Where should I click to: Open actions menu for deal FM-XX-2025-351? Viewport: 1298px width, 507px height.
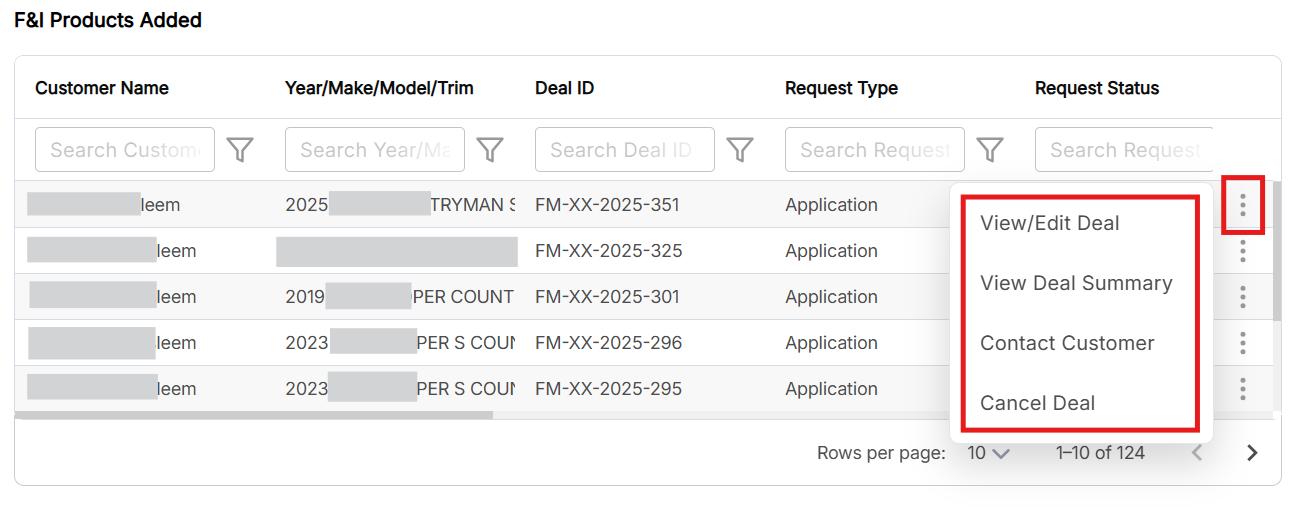click(1243, 205)
